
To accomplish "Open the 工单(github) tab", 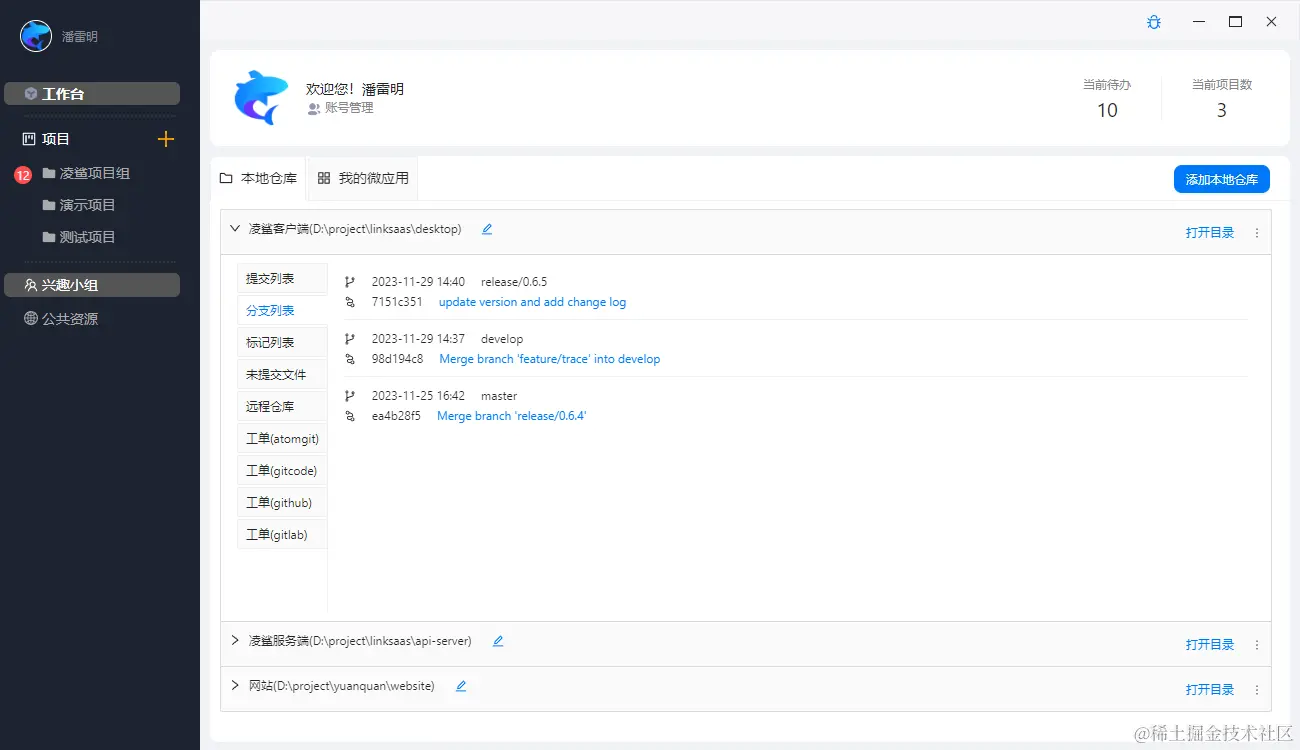I will [x=282, y=503].
